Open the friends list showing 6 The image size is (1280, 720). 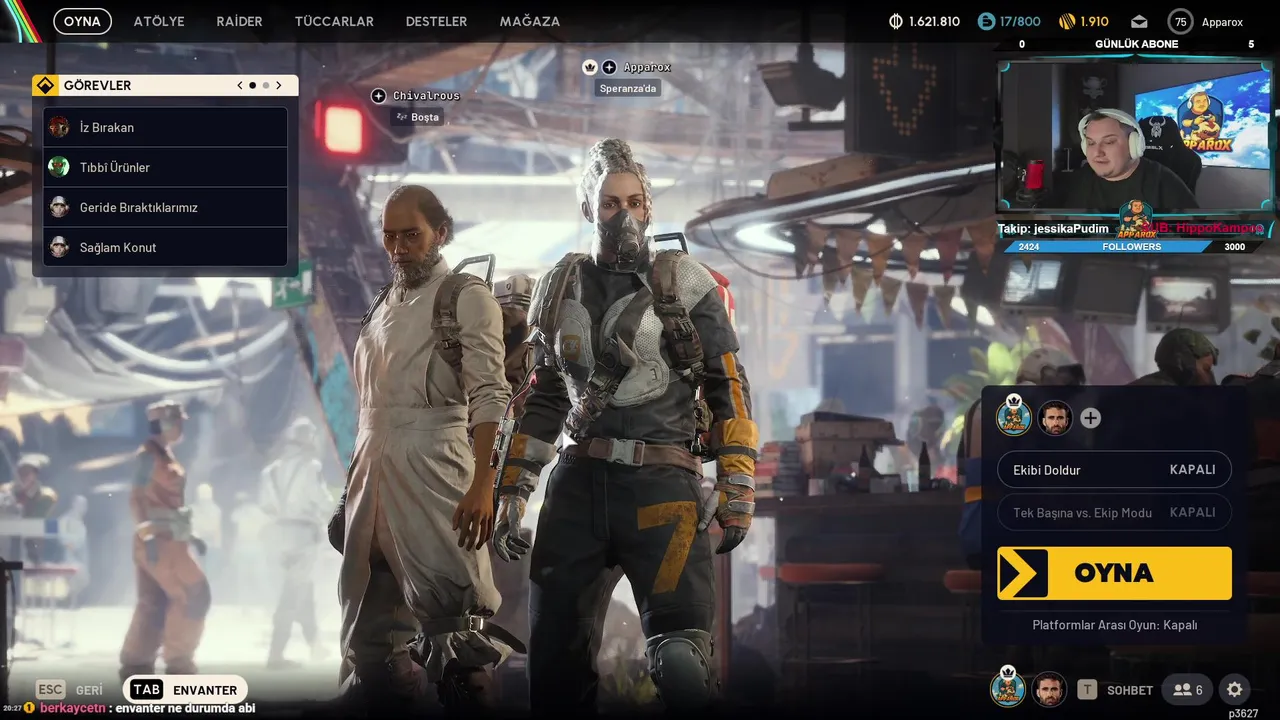[1188, 689]
